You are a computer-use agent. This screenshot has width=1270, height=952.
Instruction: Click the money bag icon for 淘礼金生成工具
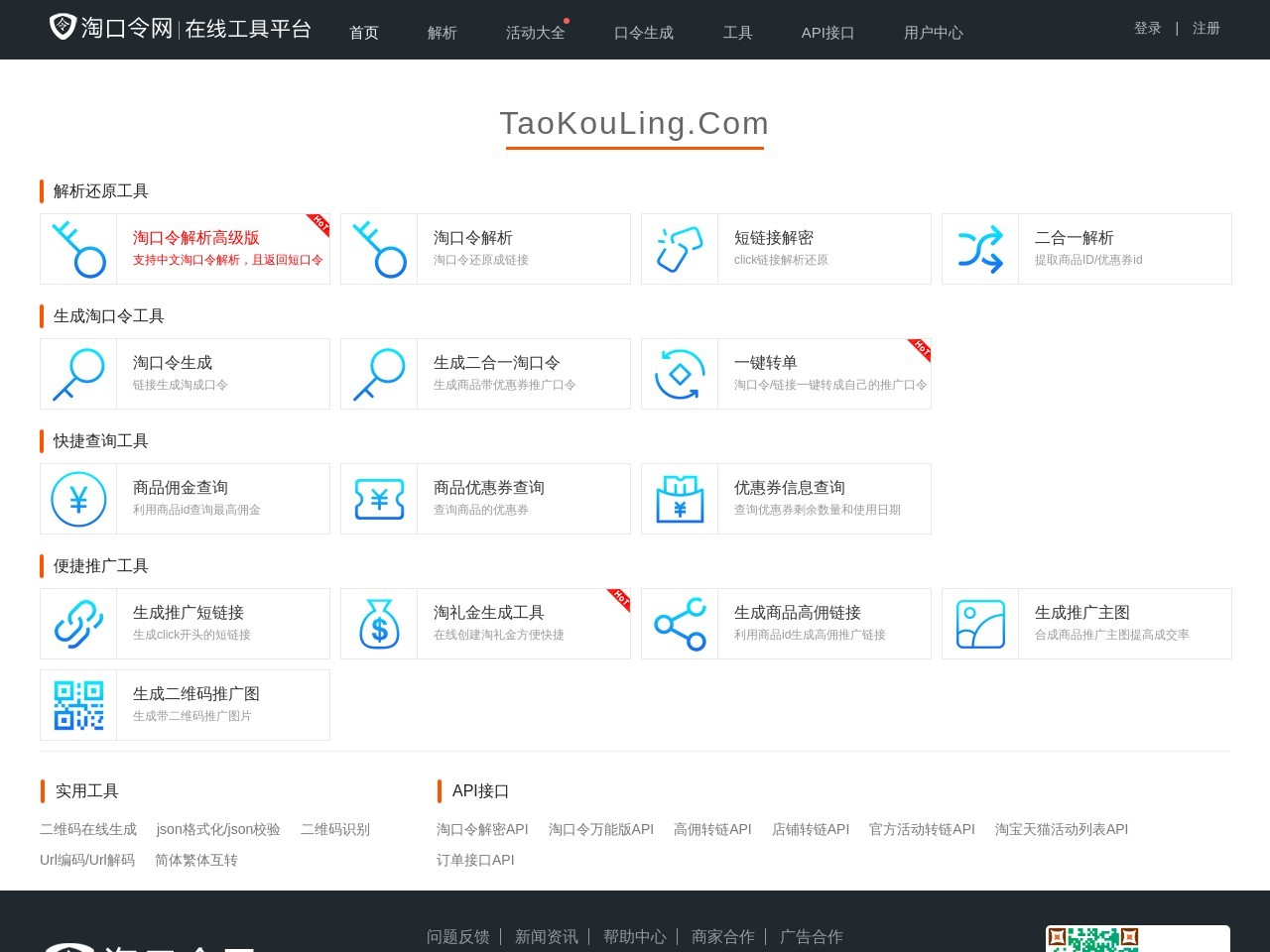379,624
